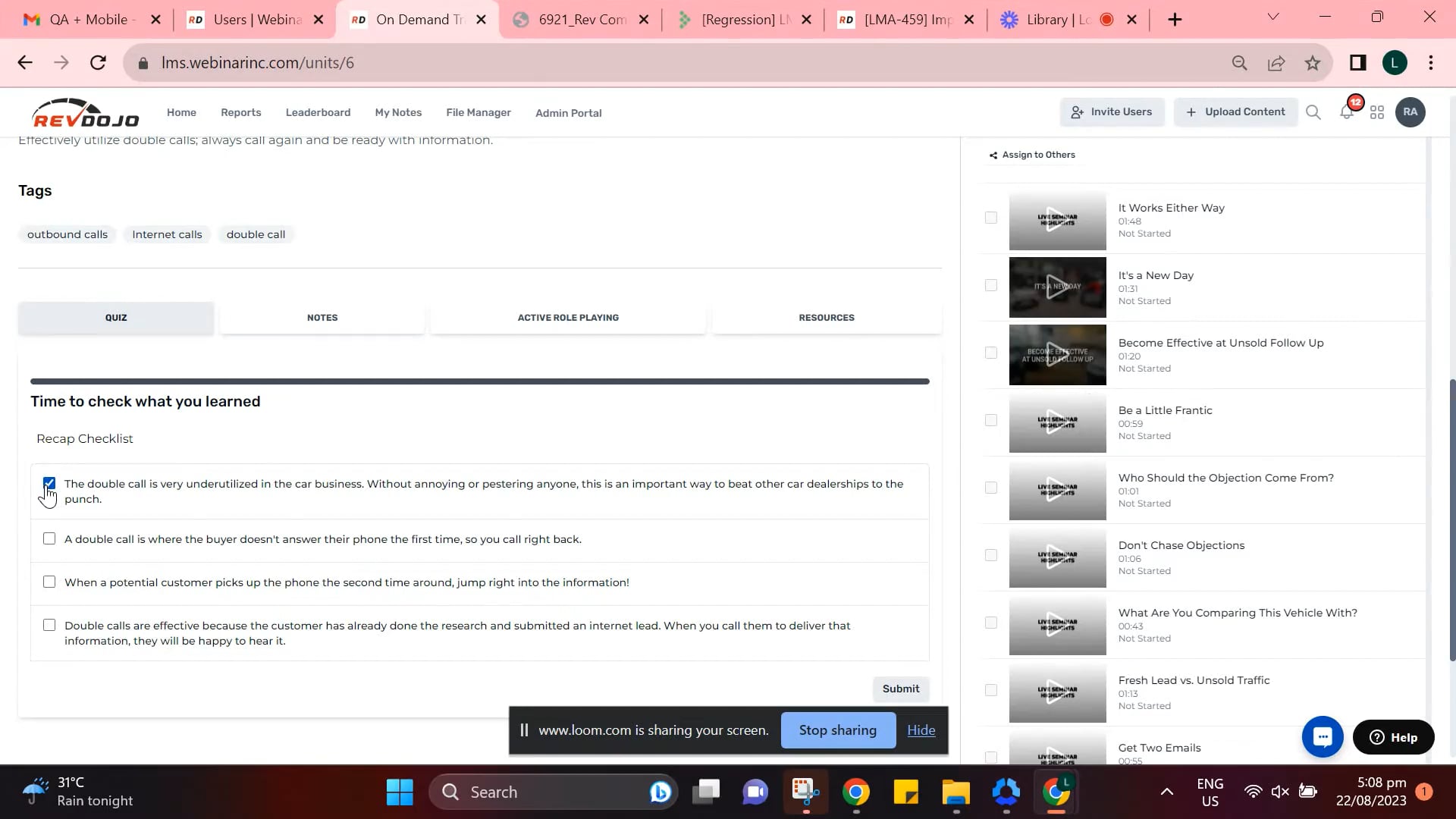Uncheck the 'double call is very underutilized' option
The width and height of the screenshot is (1456, 819).
pyautogui.click(x=49, y=484)
